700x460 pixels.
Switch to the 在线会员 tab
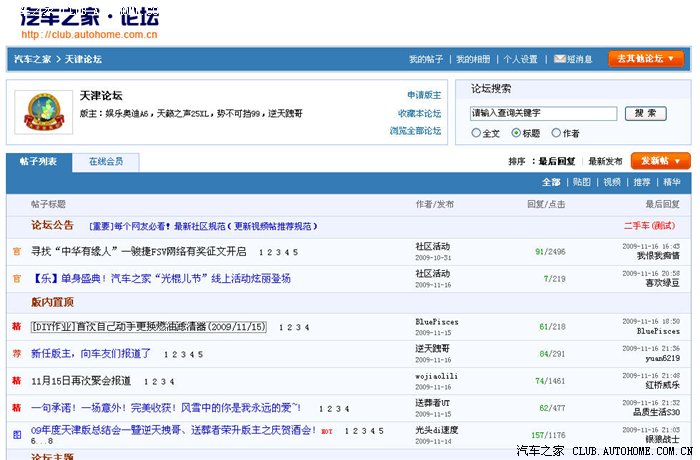[x=106, y=162]
